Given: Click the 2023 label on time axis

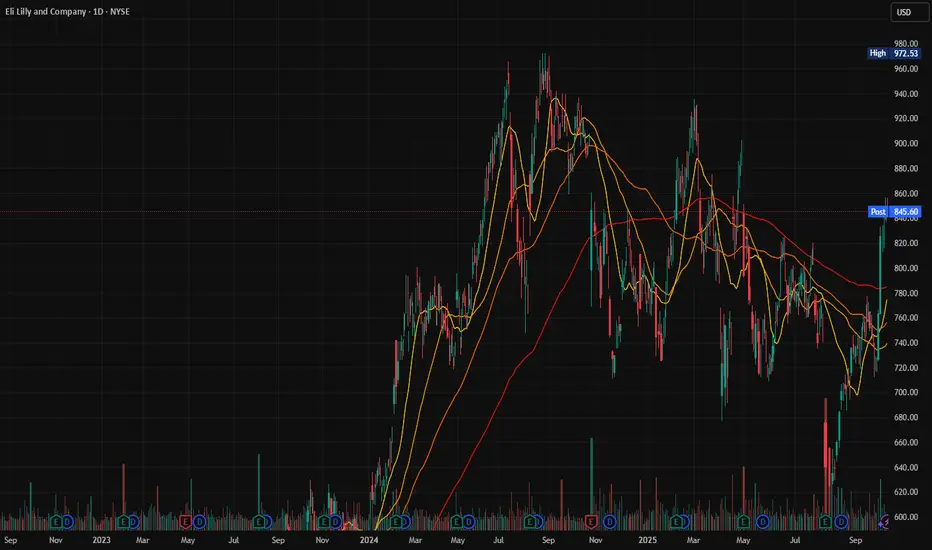Looking at the screenshot, I should (x=102, y=540).
